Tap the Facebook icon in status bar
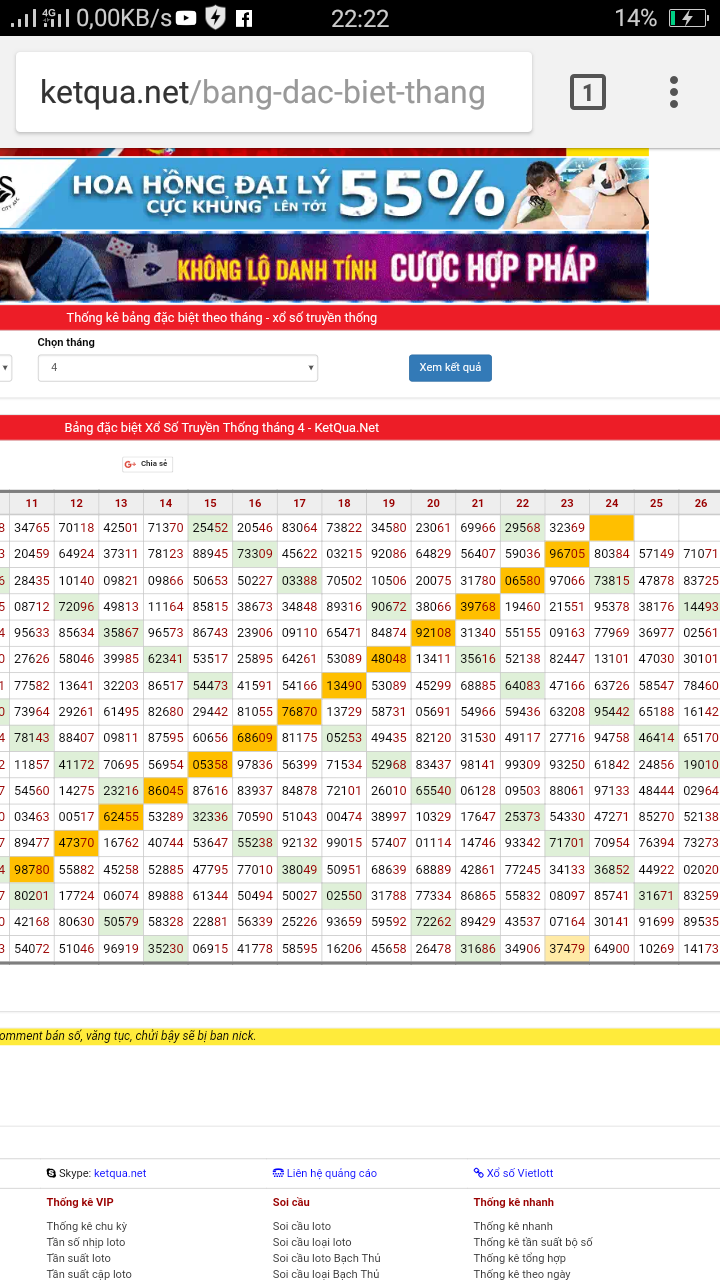The width and height of the screenshot is (720, 1280). (x=243, y=18)
